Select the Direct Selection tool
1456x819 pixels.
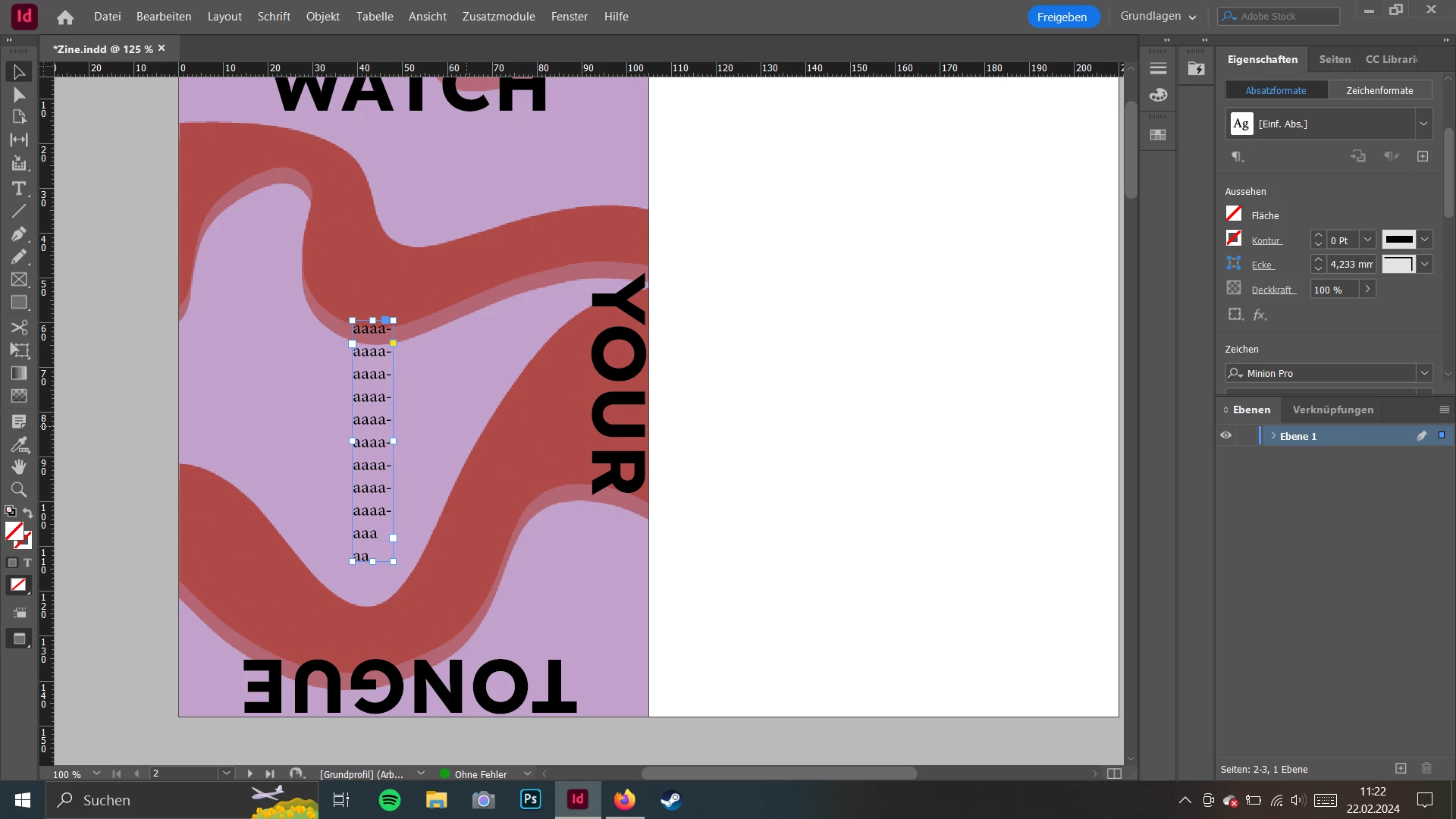pyautogui.click(x=19, y=95)
